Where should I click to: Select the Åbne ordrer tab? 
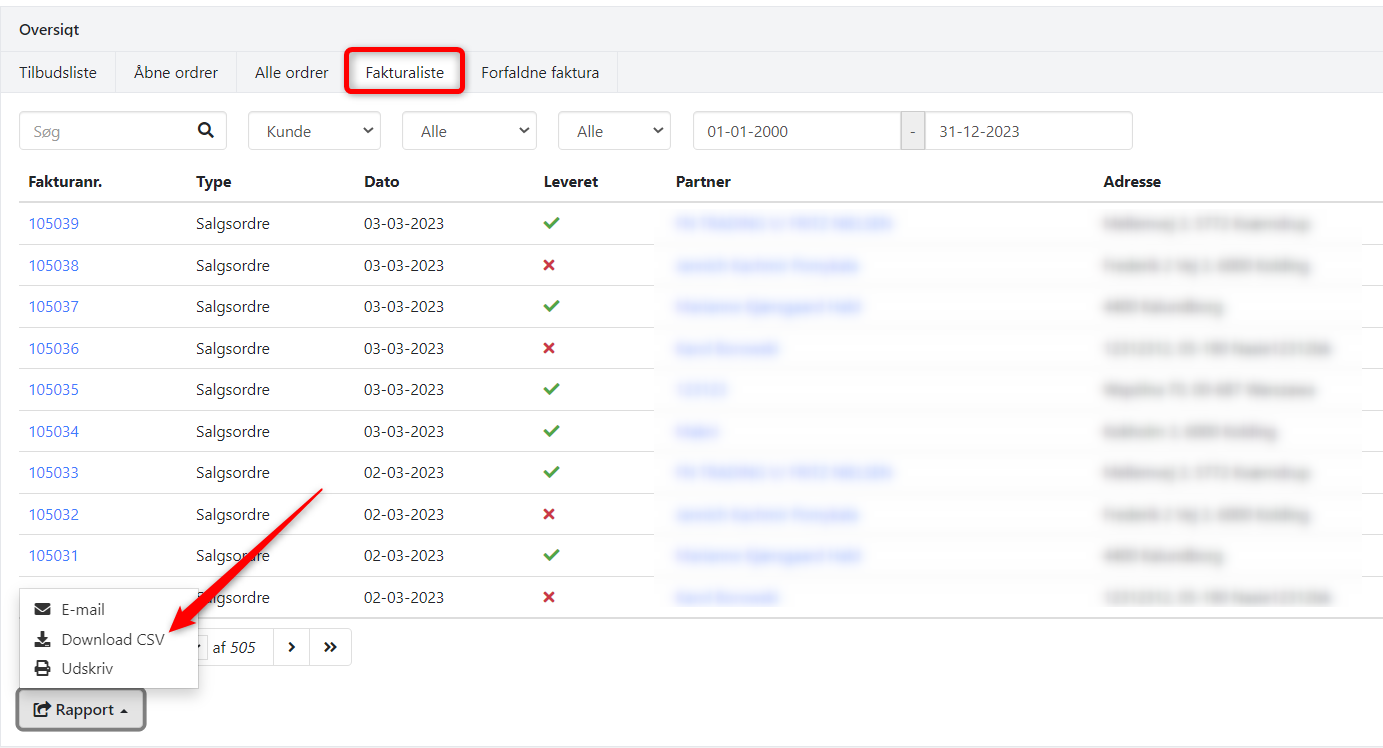click(x=176, y=72)
